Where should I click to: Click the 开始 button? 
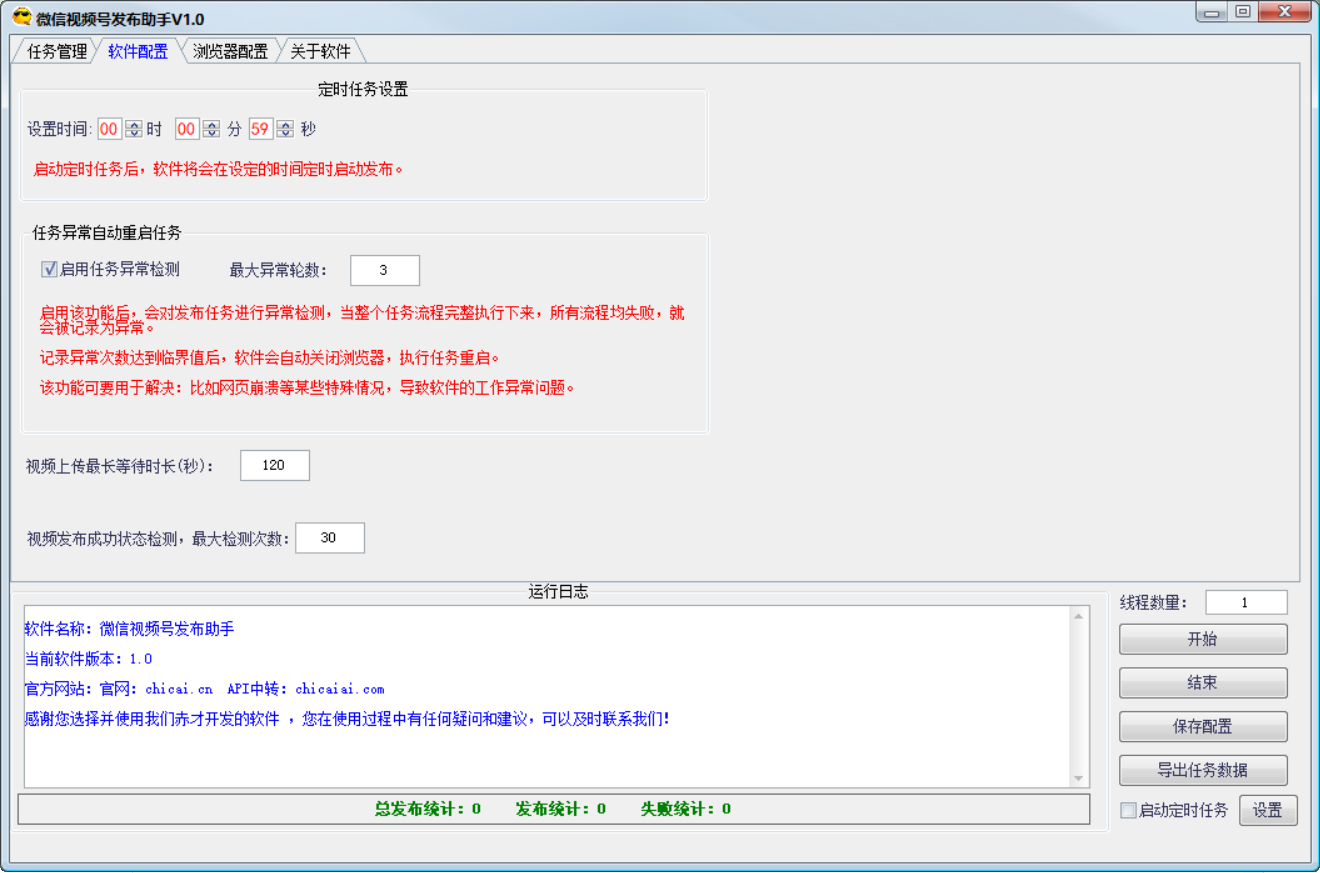[x=1203, y=640]
